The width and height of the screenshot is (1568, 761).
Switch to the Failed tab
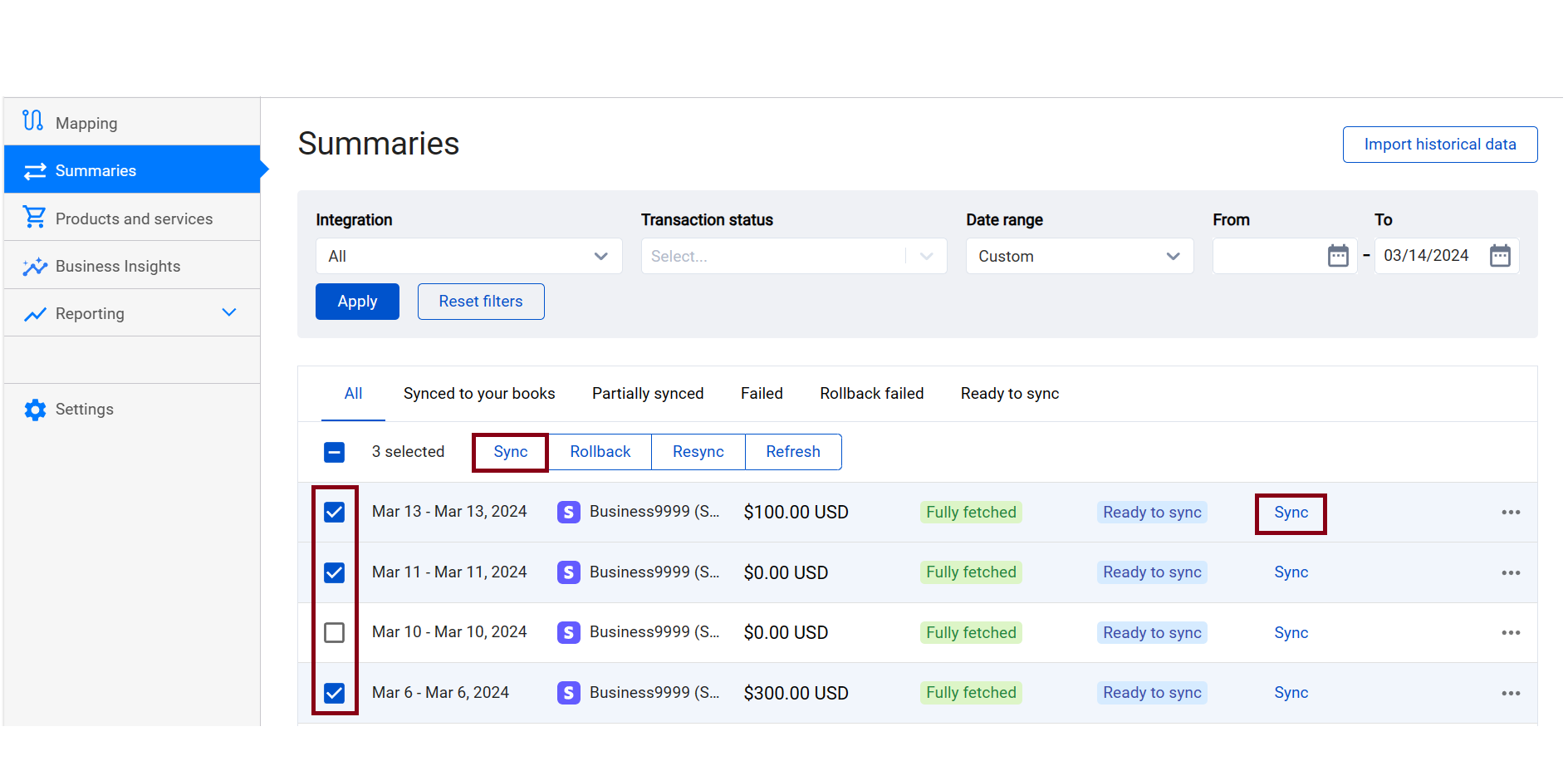click(761, 393)
